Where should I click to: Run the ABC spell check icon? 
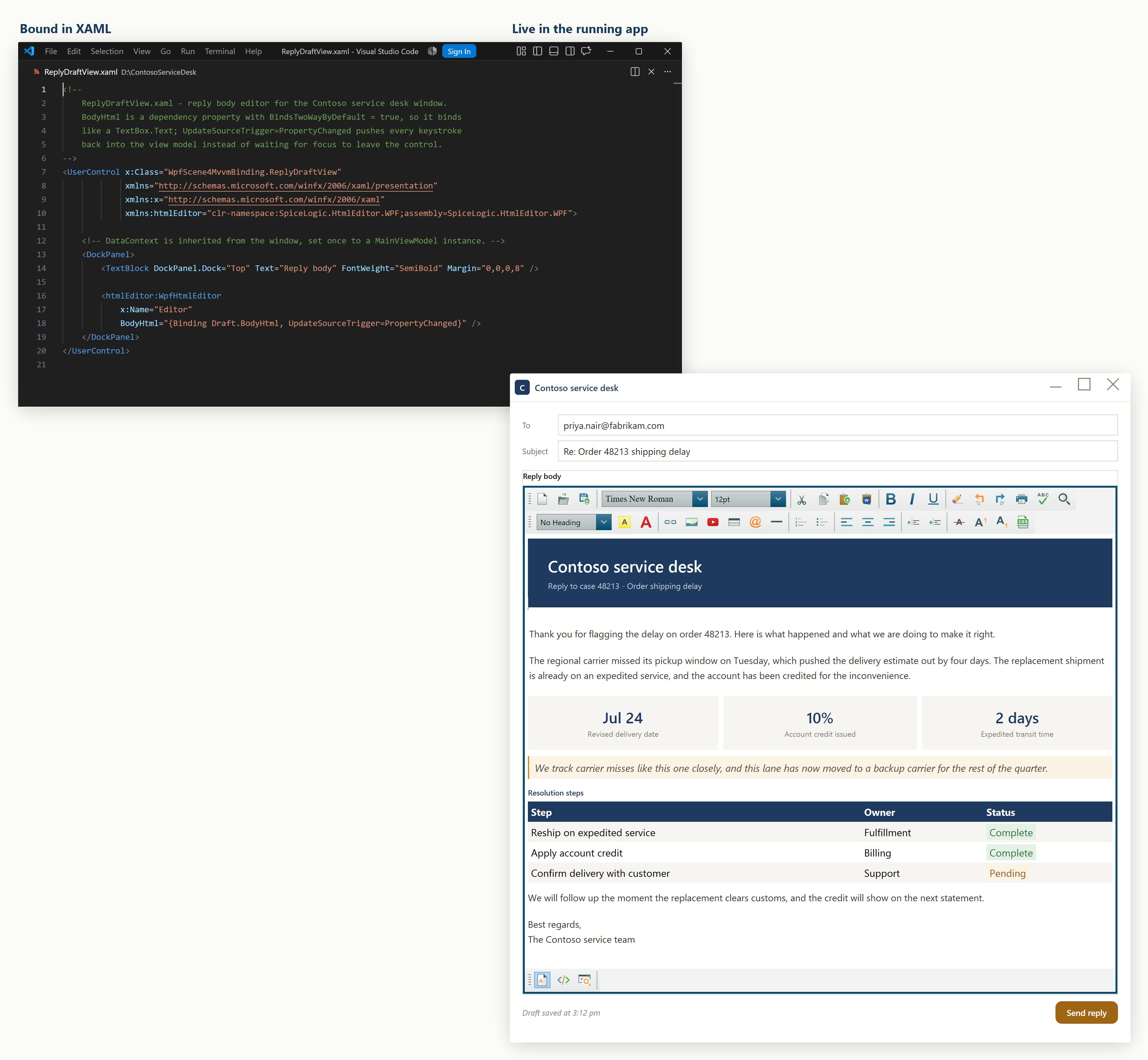[x=1042, y=499]
